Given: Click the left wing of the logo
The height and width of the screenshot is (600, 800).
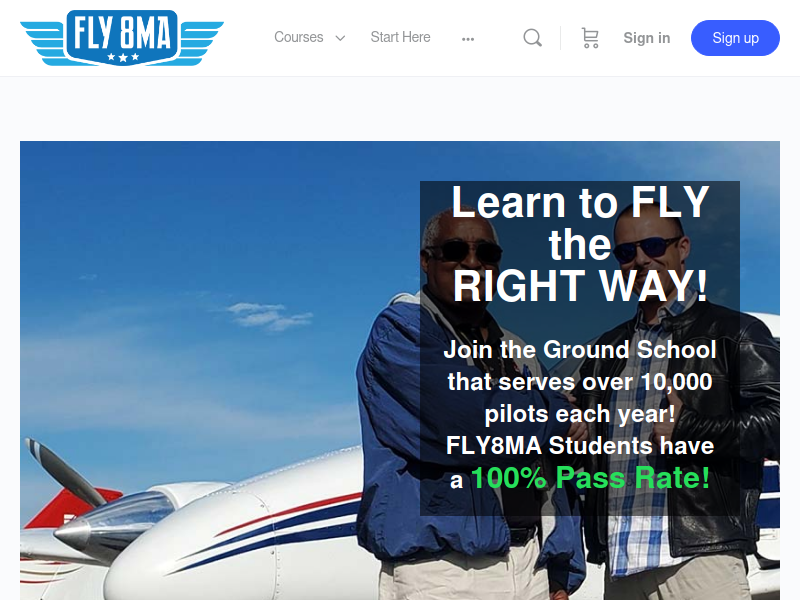Looking at the screenshot, I should [43, 42].
